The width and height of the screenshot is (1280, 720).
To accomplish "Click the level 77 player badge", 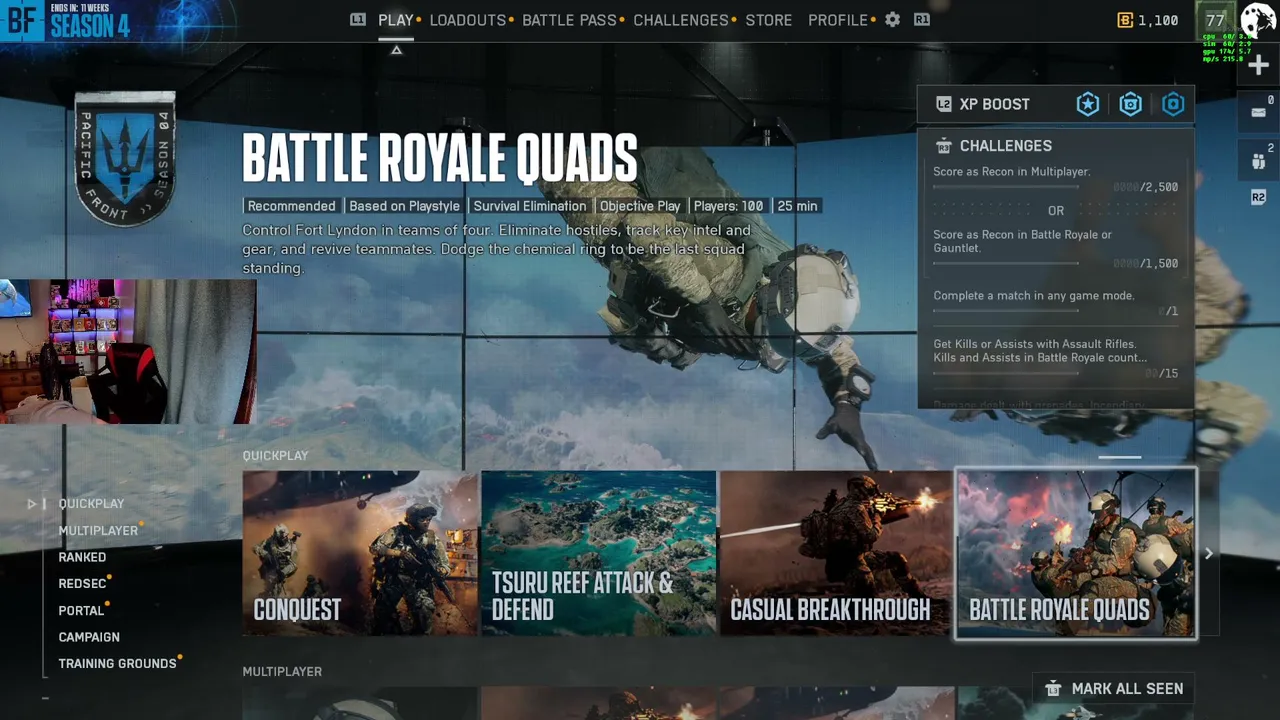I will coord(1215,20).
